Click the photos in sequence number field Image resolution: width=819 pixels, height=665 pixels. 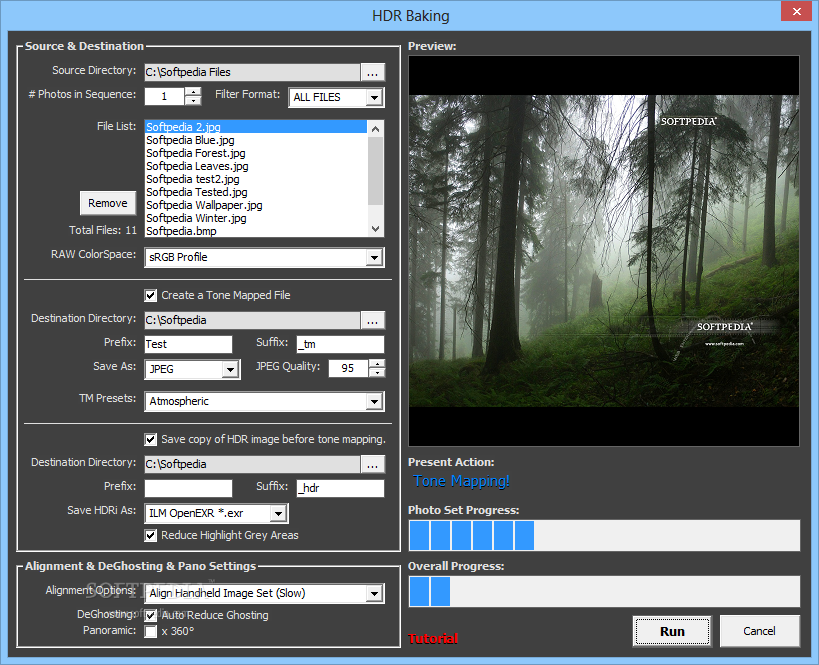pyautogui.click(x=165, y=96)
